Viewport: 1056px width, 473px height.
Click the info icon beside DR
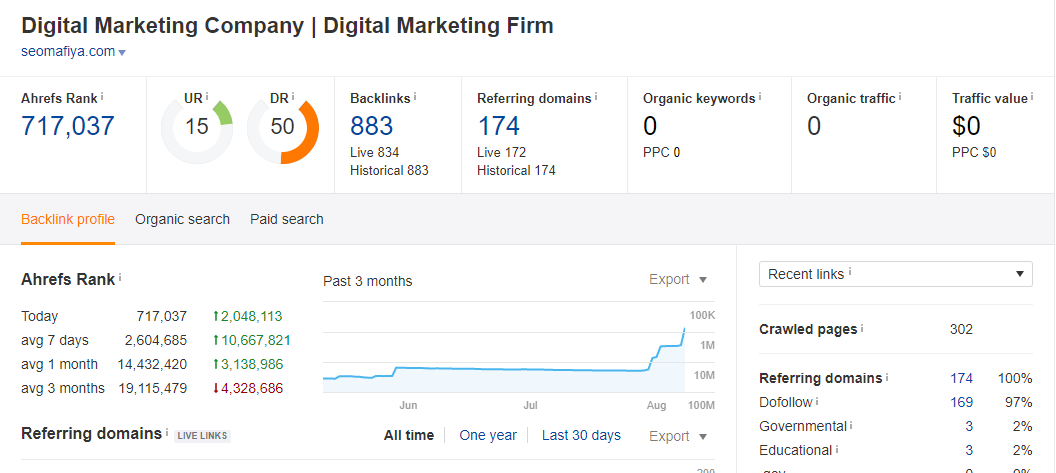click(294, 96)
